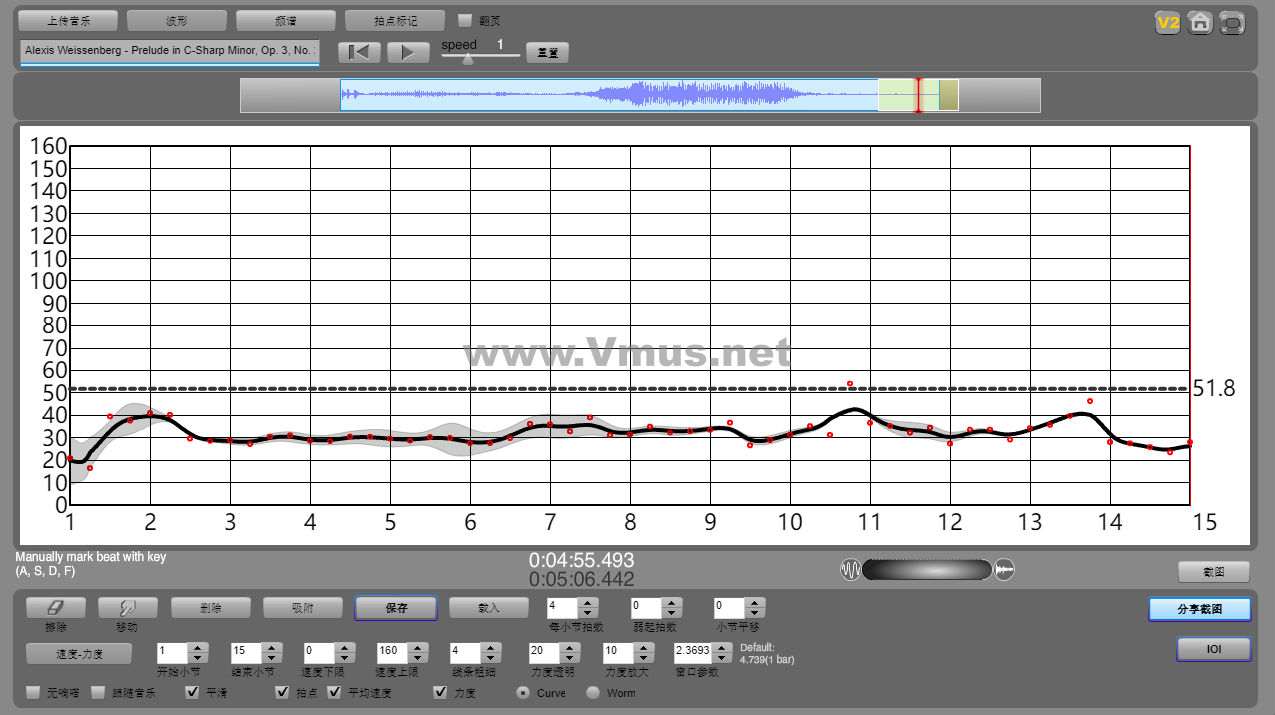Click the V2 version icon

1167,23
